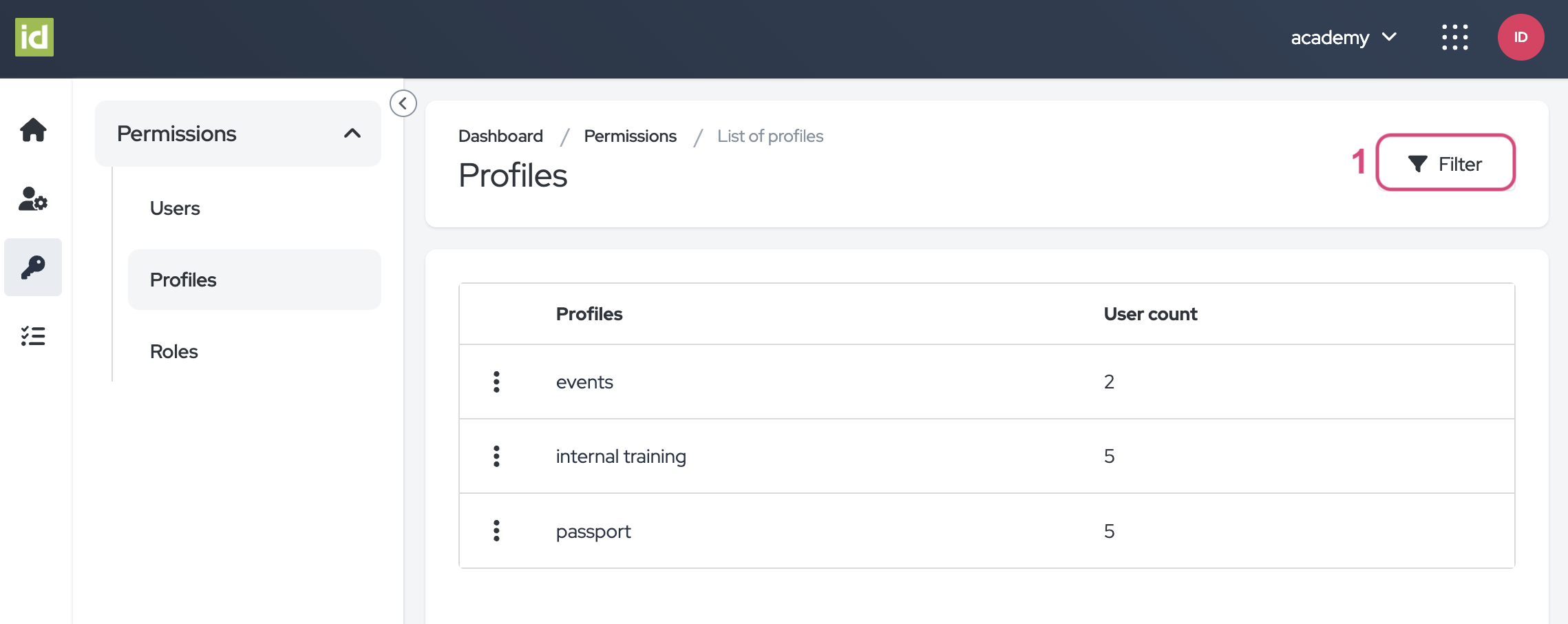Image resolution: width=1568 pixels, height=624 pixels.
Task: Click the Filter button
Action: click(x=1445, y=163)
